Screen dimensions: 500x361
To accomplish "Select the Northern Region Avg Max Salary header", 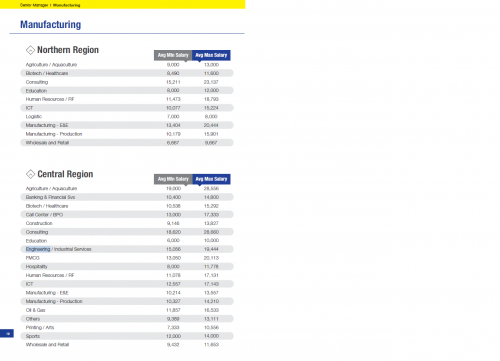I will click(211, 55).
